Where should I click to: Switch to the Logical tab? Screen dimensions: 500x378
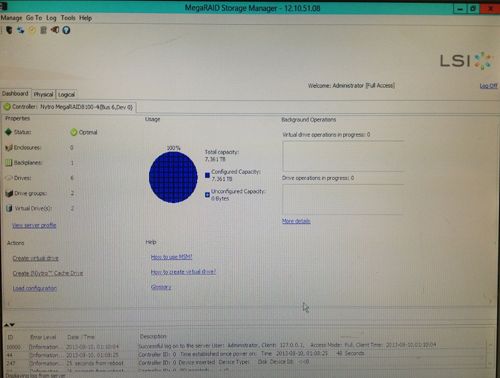(x=66, y=94)
